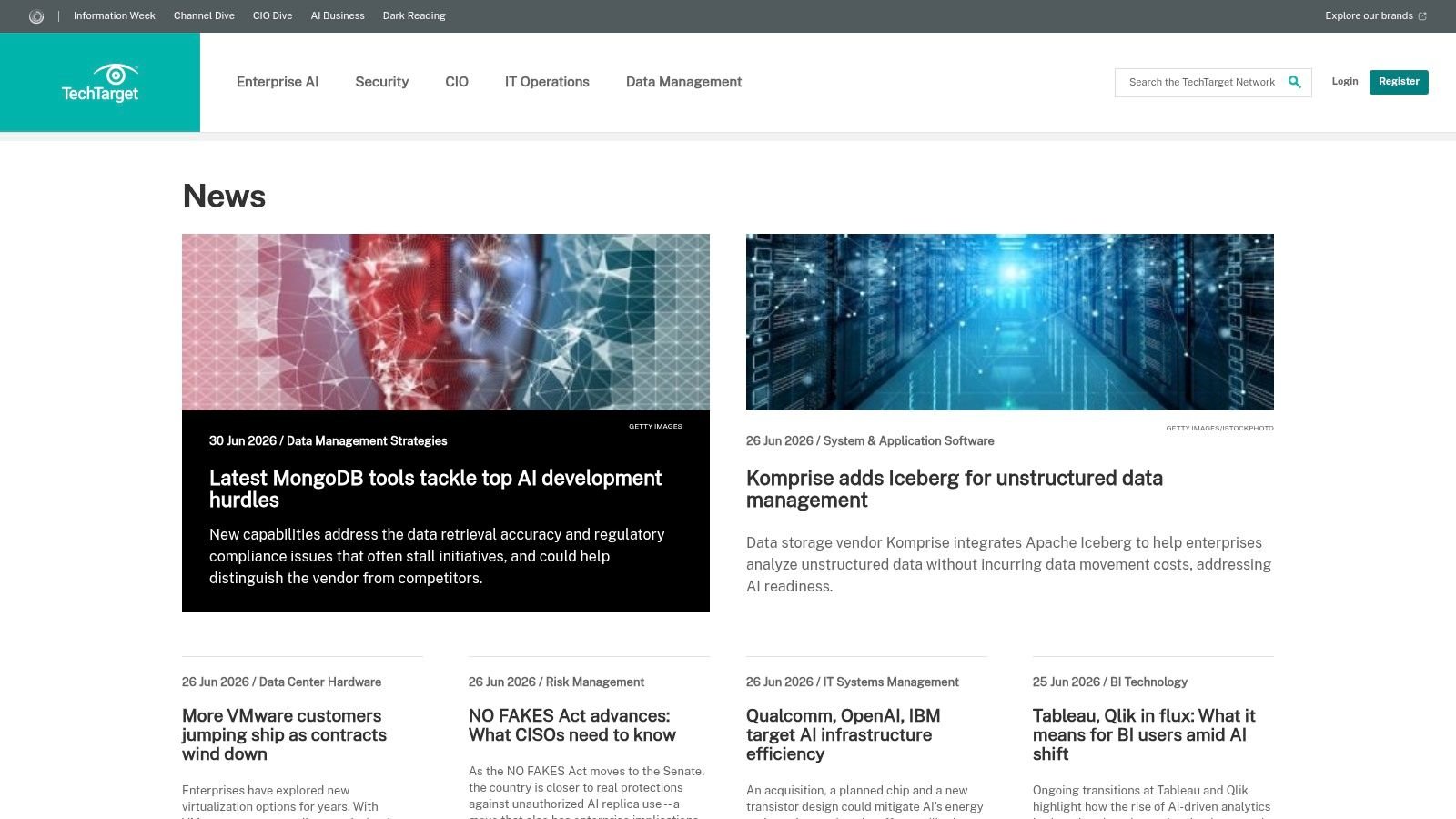
Task: Click the System & Application Software label
Action: click(909, 440)
